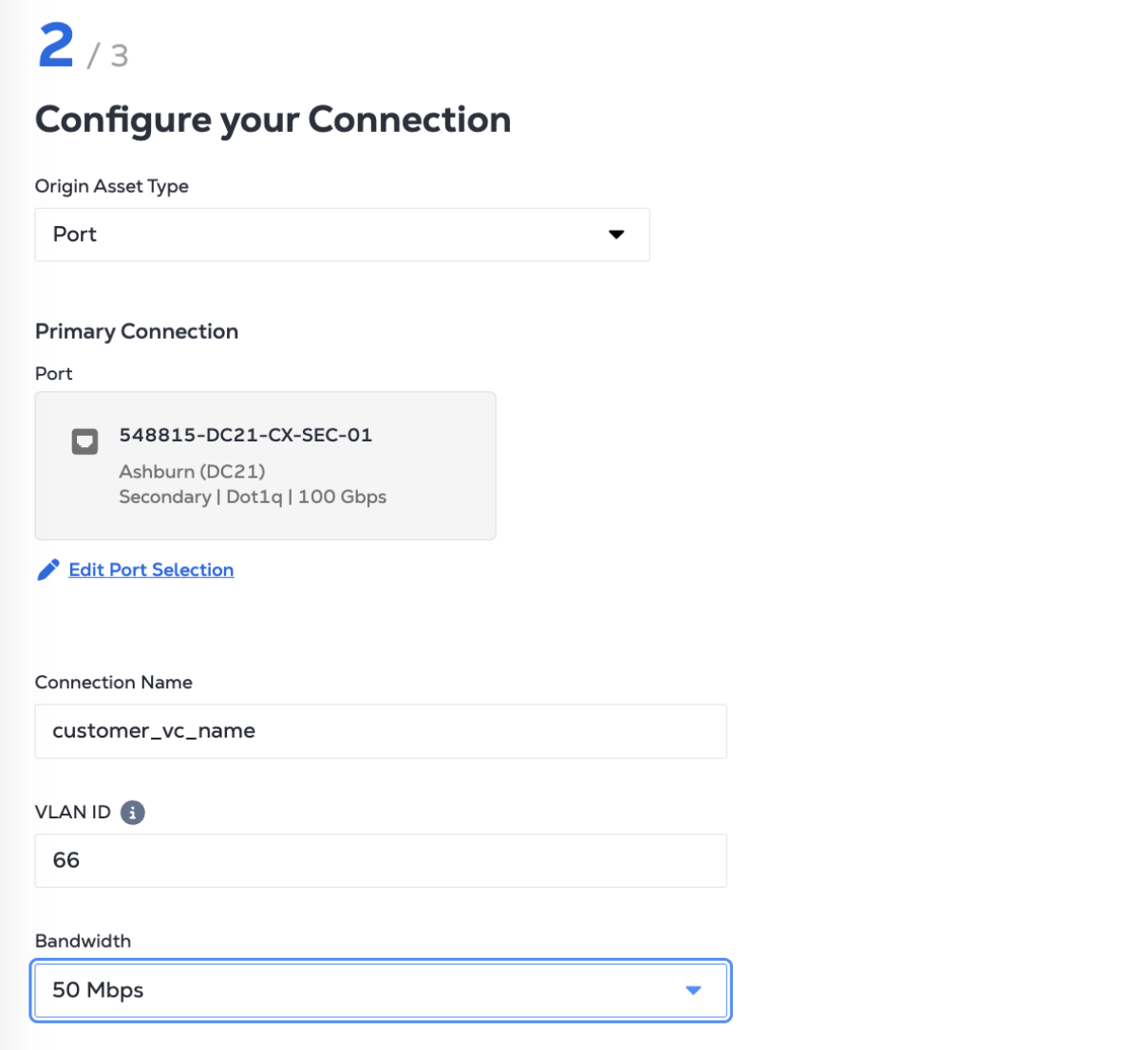Click the VLAN ID field containing 66

coord(380,860)
